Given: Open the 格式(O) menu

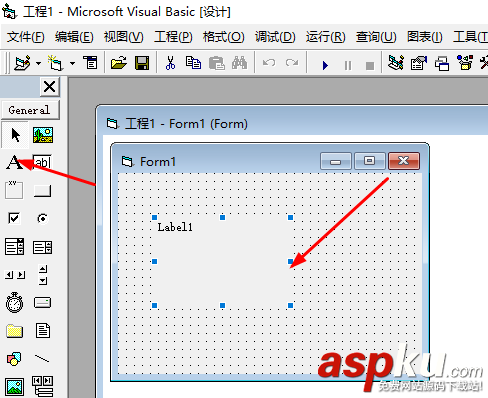Looking at the screenshot, I should 224,37.
